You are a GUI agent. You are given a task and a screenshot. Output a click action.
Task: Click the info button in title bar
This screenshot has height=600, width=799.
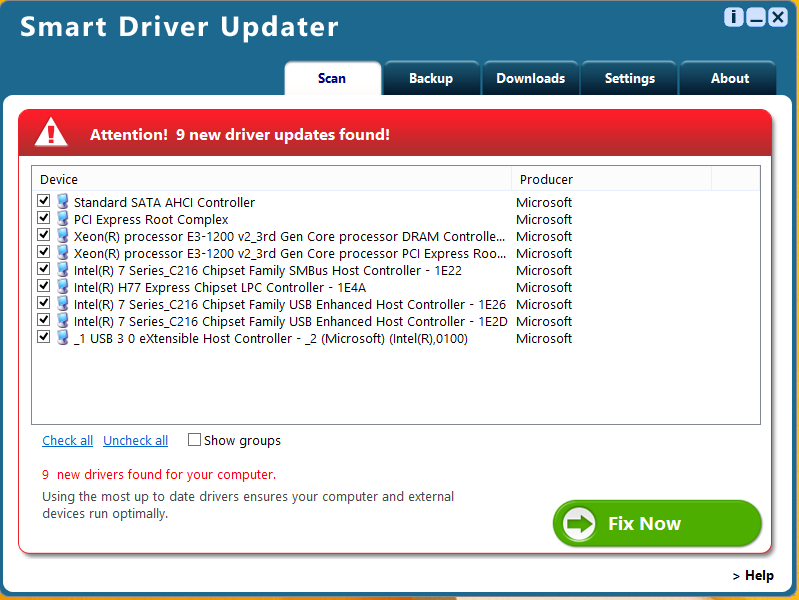coord(733,17)
